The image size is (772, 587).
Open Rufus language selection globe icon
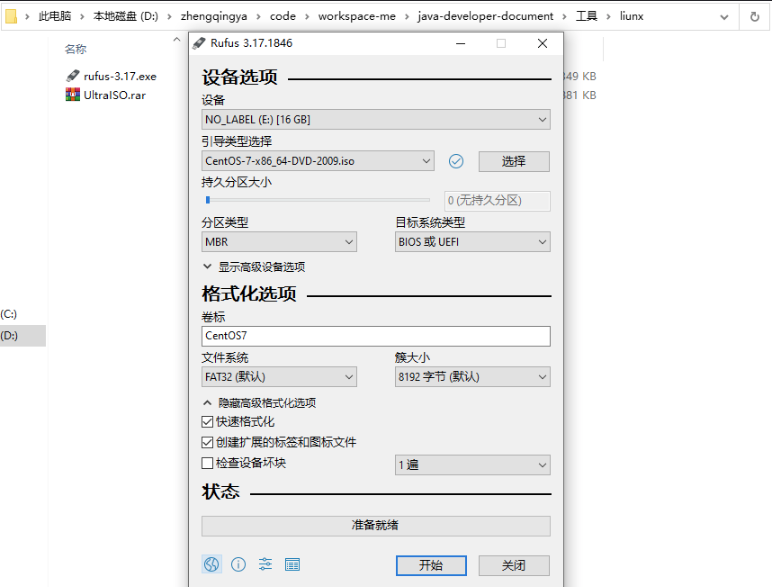click(212, 564)
